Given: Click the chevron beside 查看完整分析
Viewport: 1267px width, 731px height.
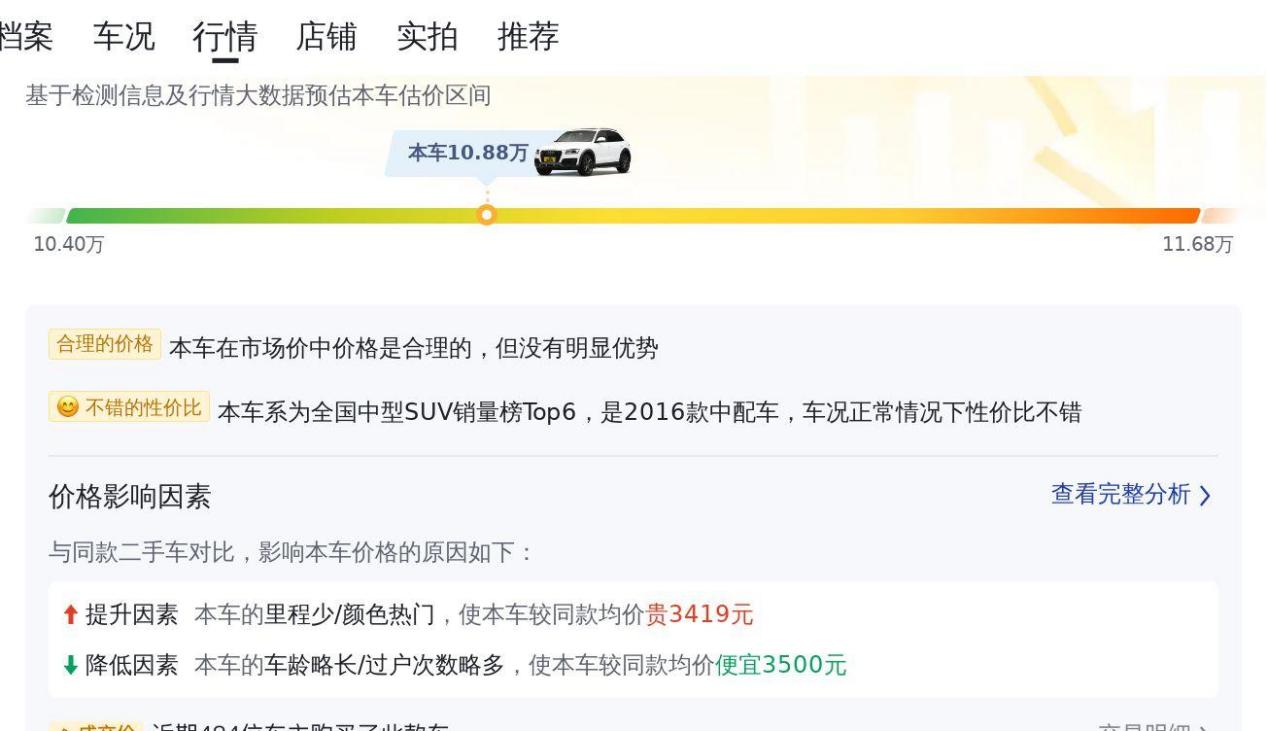Looking at the screenshot, I should [1204, 495].
